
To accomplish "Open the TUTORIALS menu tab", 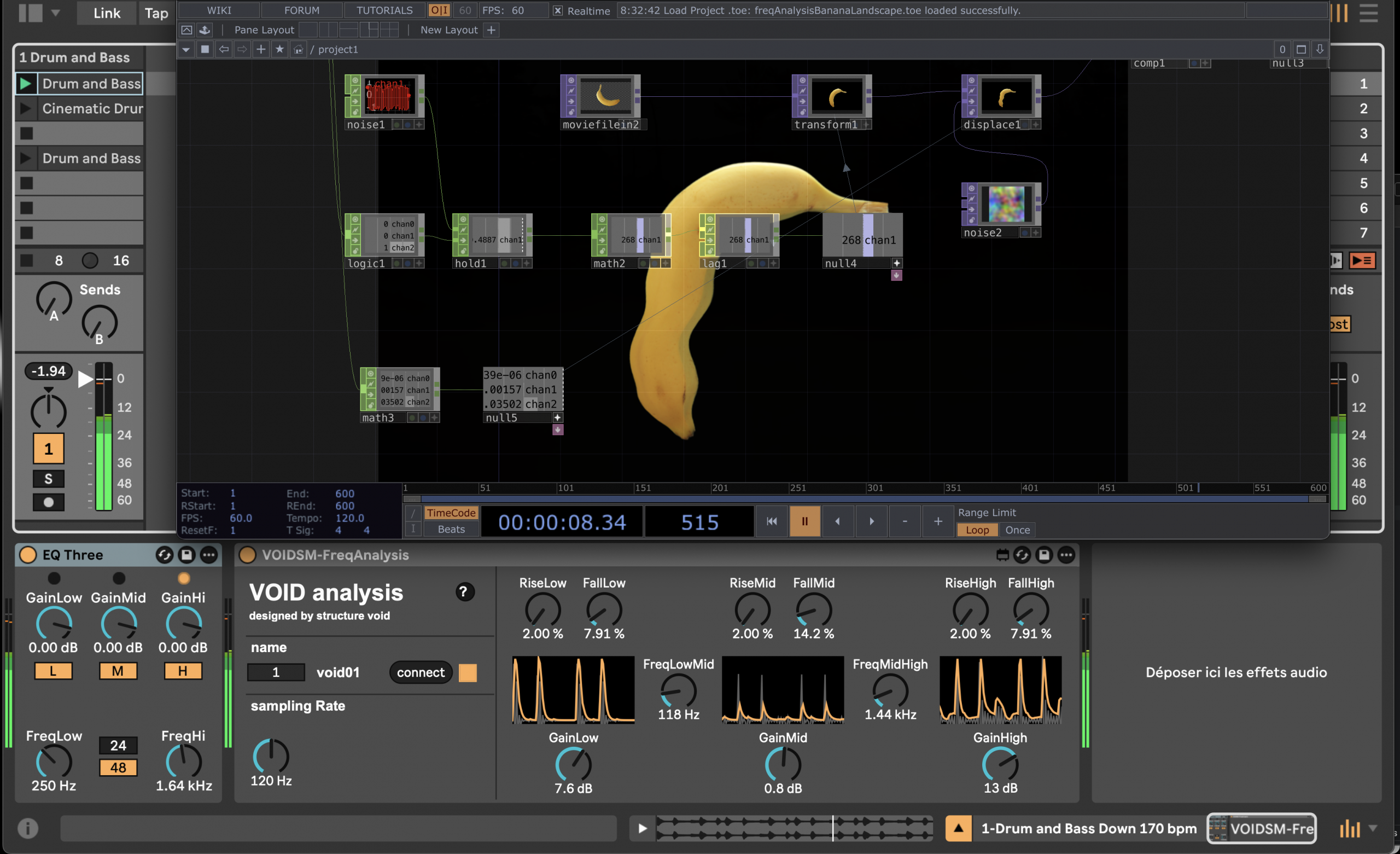I will pyautogui.click(x=384, y=10).
